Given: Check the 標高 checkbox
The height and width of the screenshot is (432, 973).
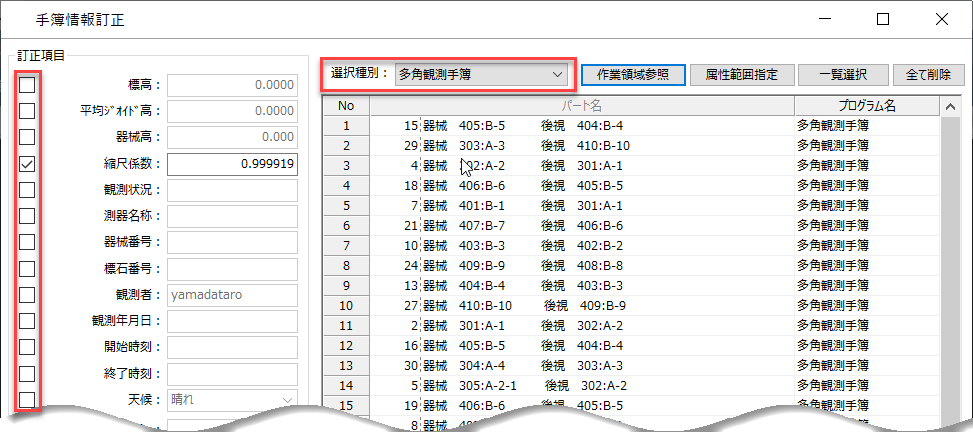Looking at the screenshot, I should pyautogui.click(x=28, y=85).
